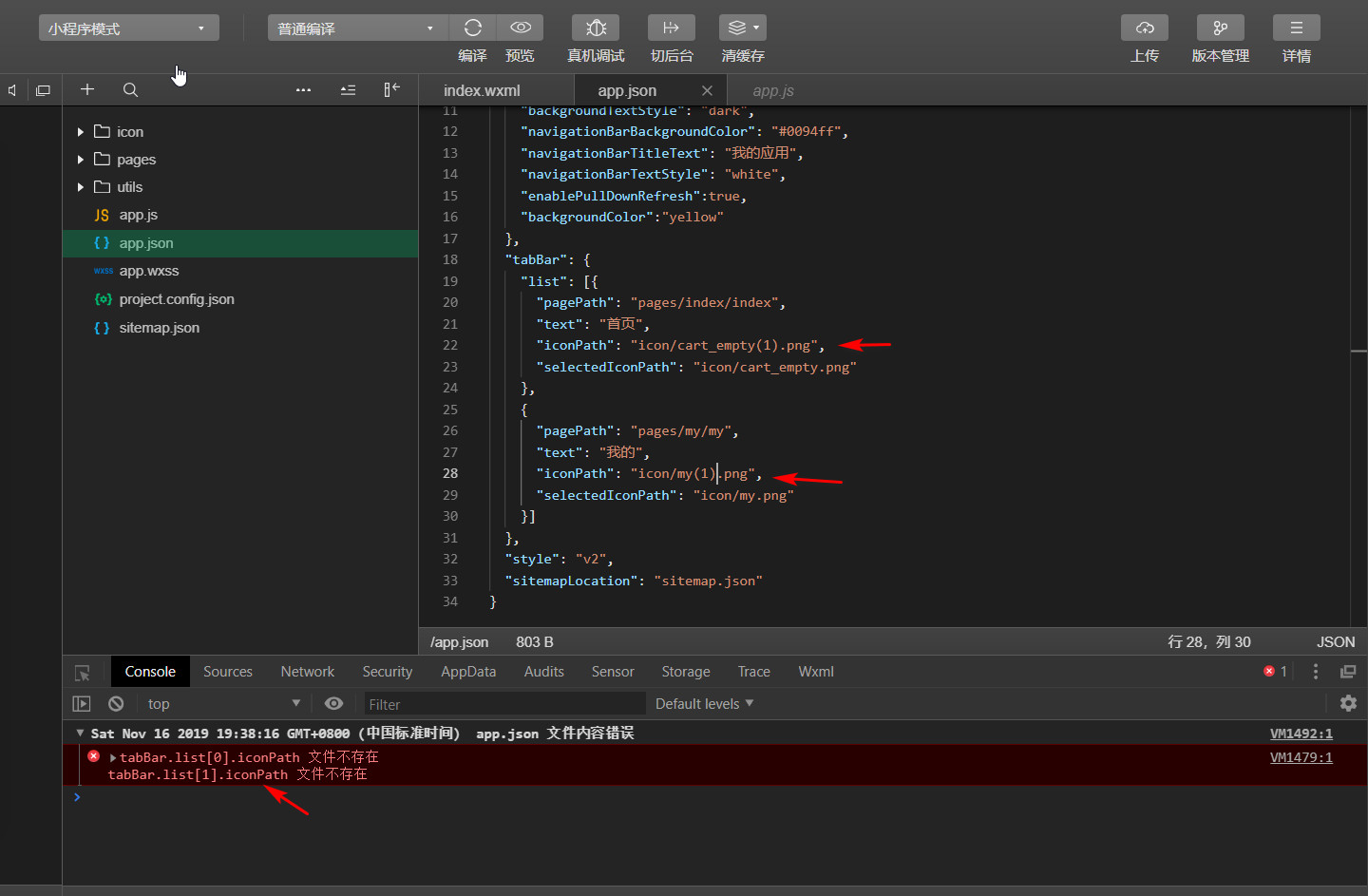Open 版本管理 version management
This screenshot has height=896, width=1368.
[x=1221, y=28]
